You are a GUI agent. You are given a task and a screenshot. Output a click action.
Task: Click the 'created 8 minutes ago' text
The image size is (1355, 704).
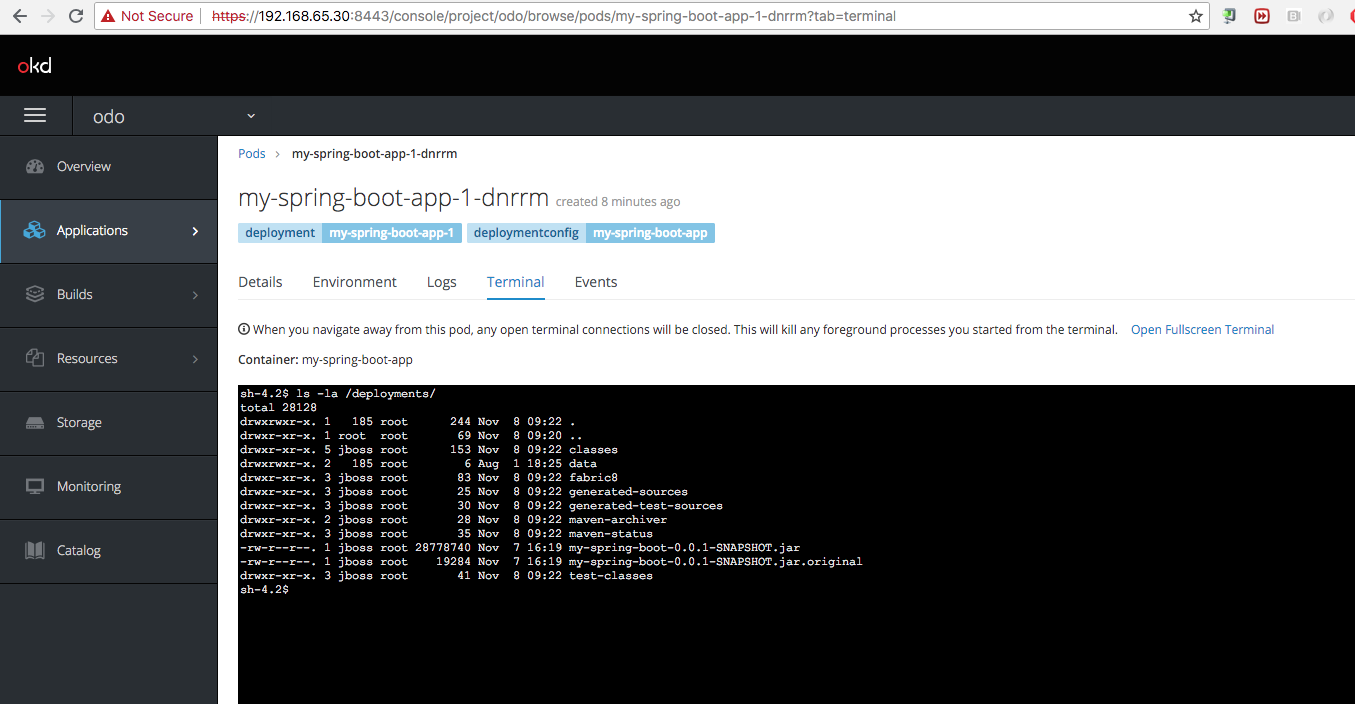[618, 202]
